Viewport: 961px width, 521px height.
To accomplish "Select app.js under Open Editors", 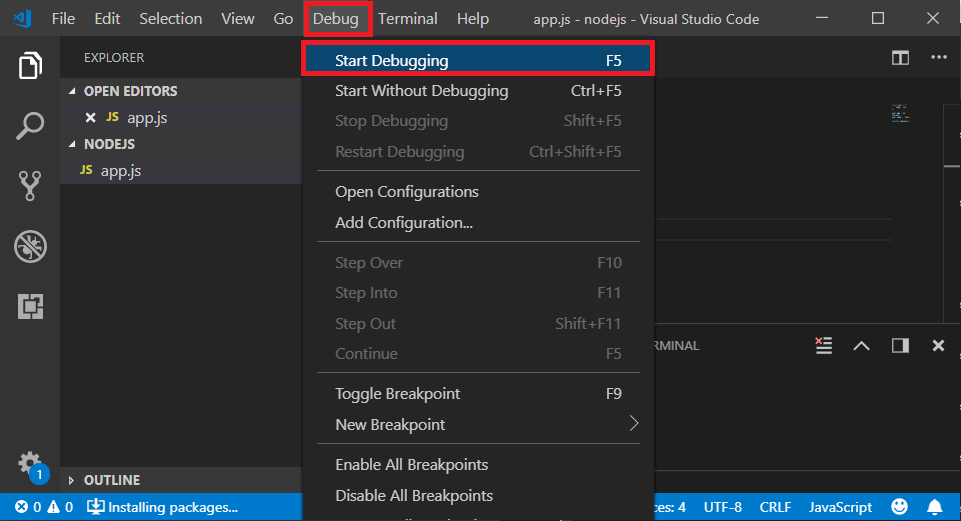I will 181,118.
